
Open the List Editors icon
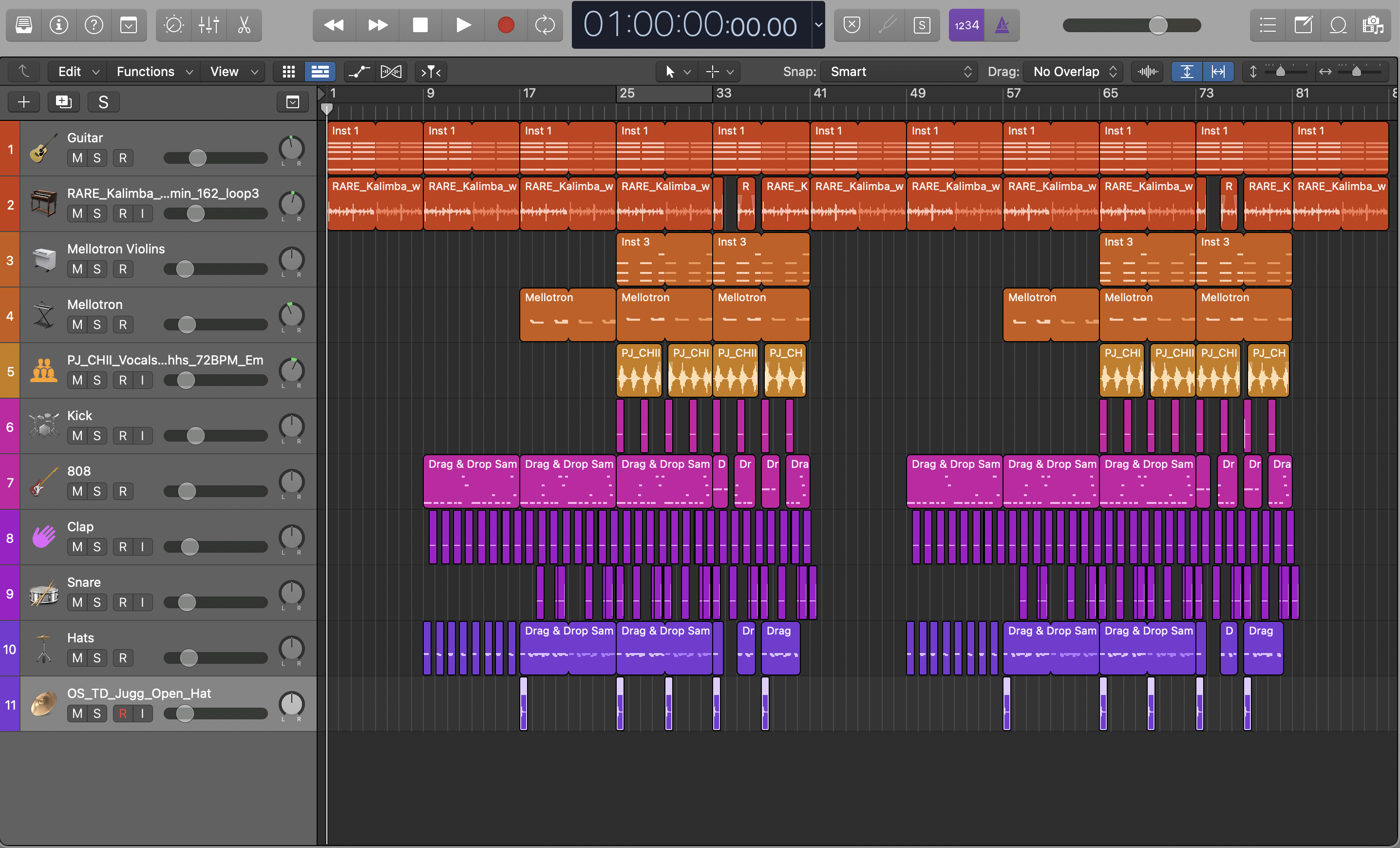click(1268, 25)
